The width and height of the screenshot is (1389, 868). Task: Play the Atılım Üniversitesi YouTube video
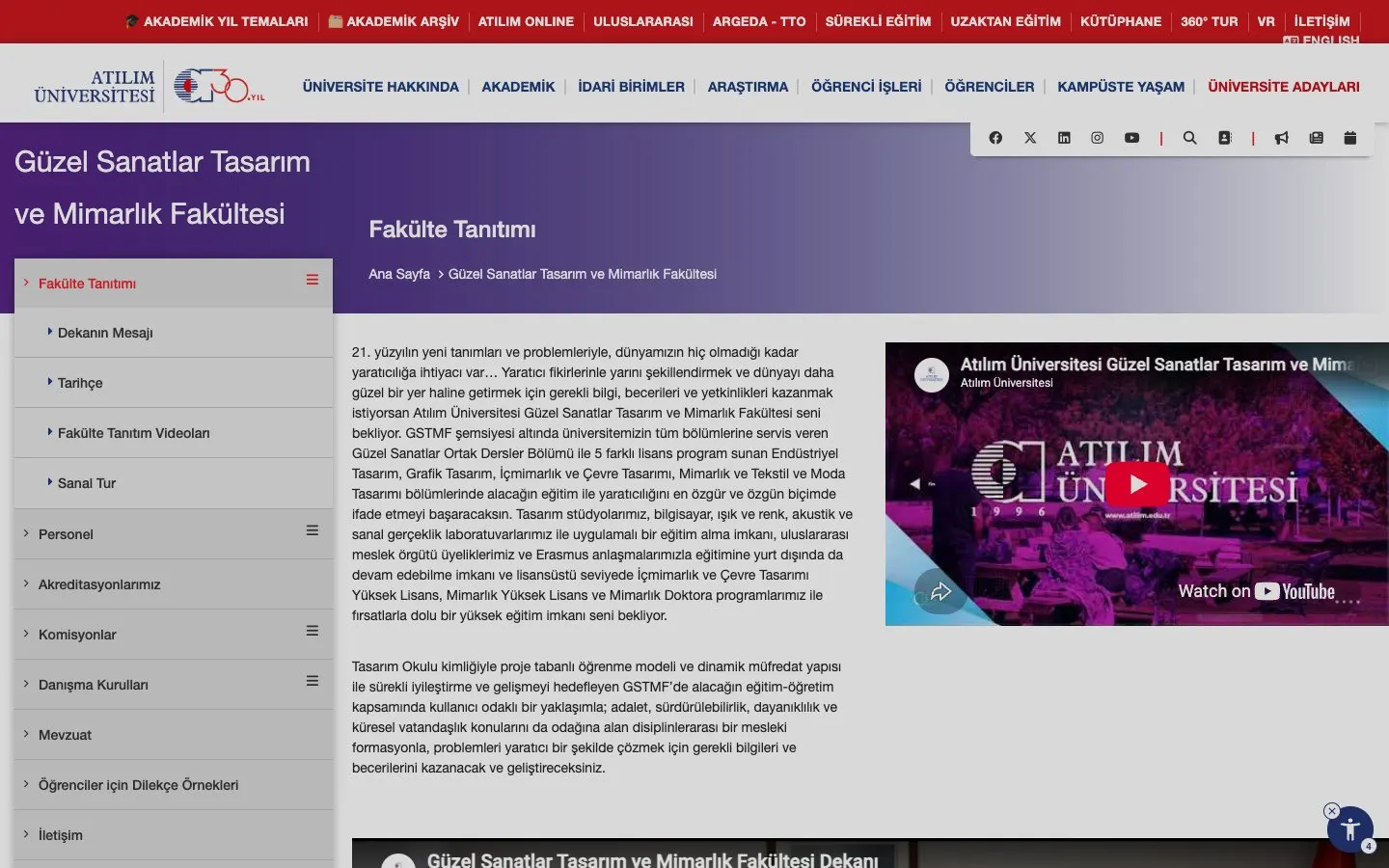point(1136,484)
